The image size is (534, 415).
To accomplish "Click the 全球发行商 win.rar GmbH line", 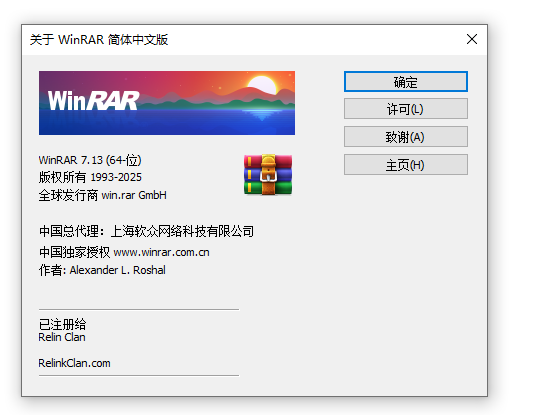I will 103,195.
